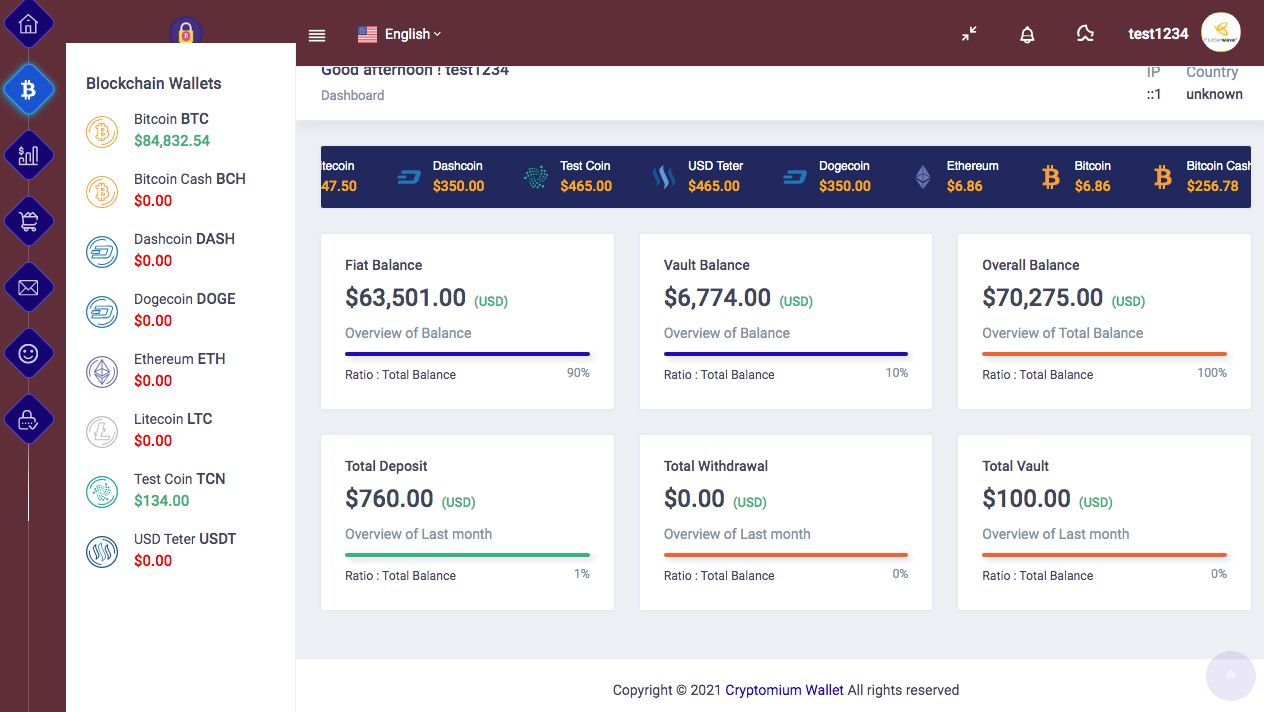Viewport: 1264px width, 712px height.
Task: Toggle fullscreen with the shrink arrows icon
Action: 969,34
